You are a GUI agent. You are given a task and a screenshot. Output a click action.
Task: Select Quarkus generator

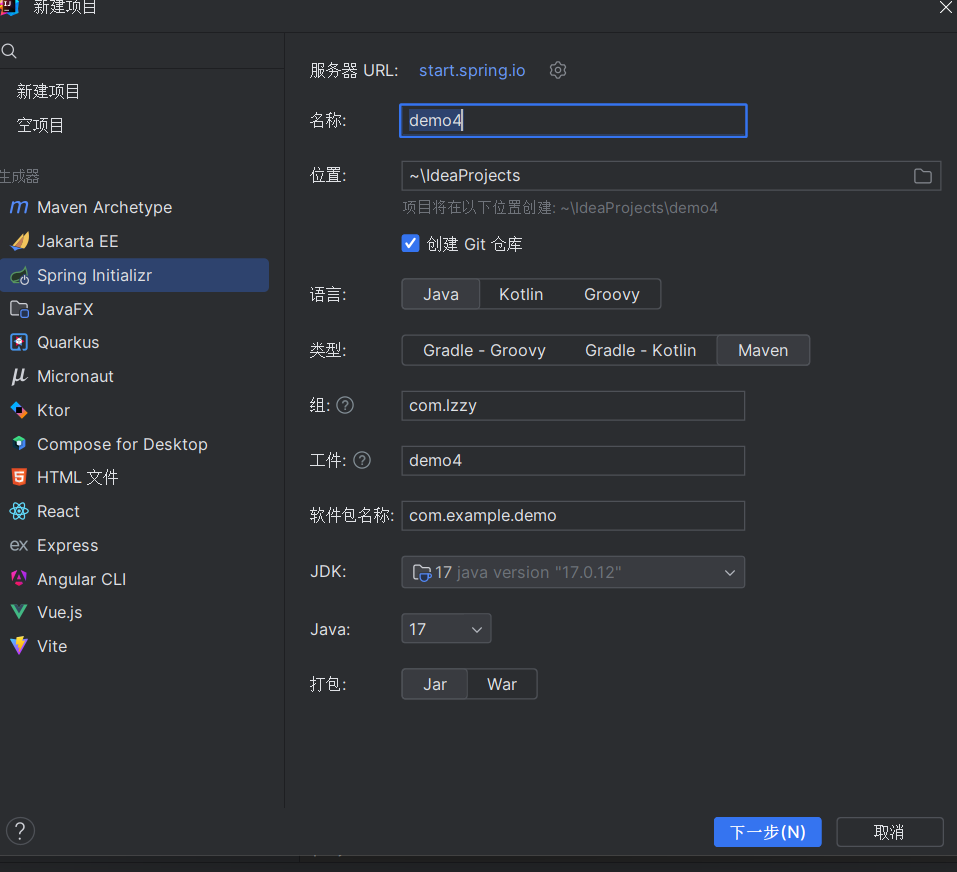click(x=134, y=342)
